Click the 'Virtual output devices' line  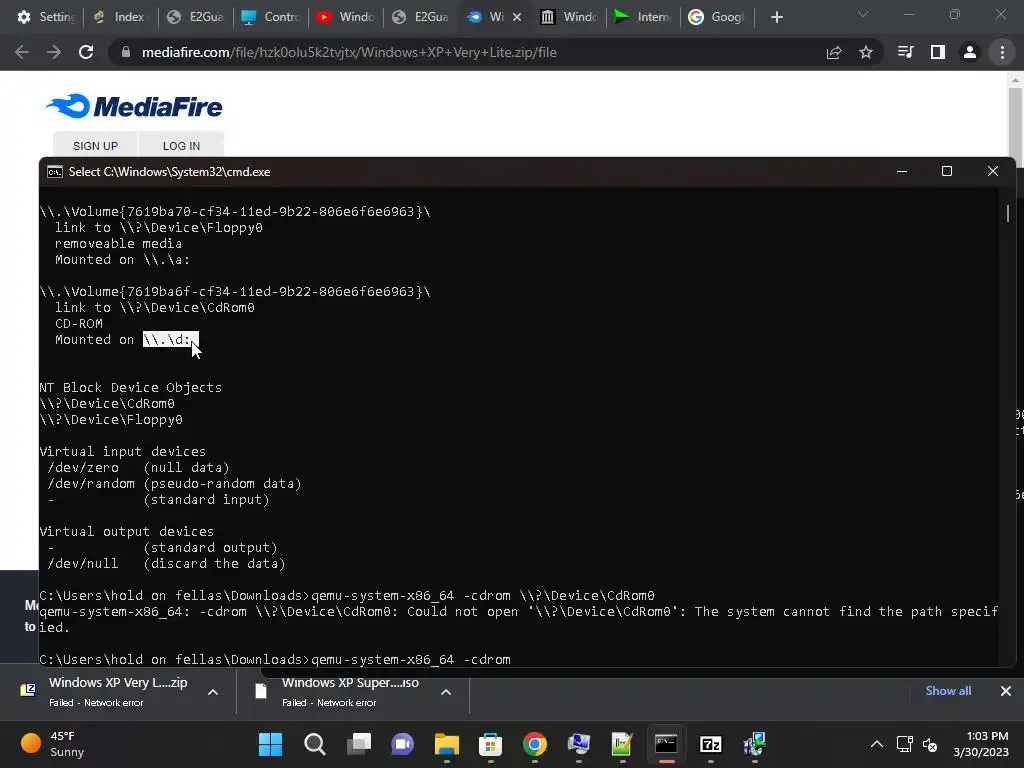click(x=127, y=532)
